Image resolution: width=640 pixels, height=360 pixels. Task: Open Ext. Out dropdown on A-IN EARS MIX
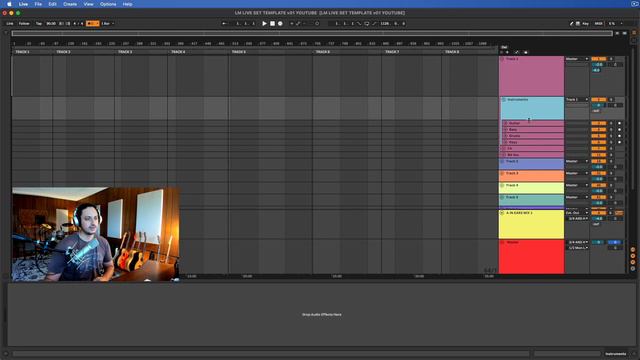[577, 213]
